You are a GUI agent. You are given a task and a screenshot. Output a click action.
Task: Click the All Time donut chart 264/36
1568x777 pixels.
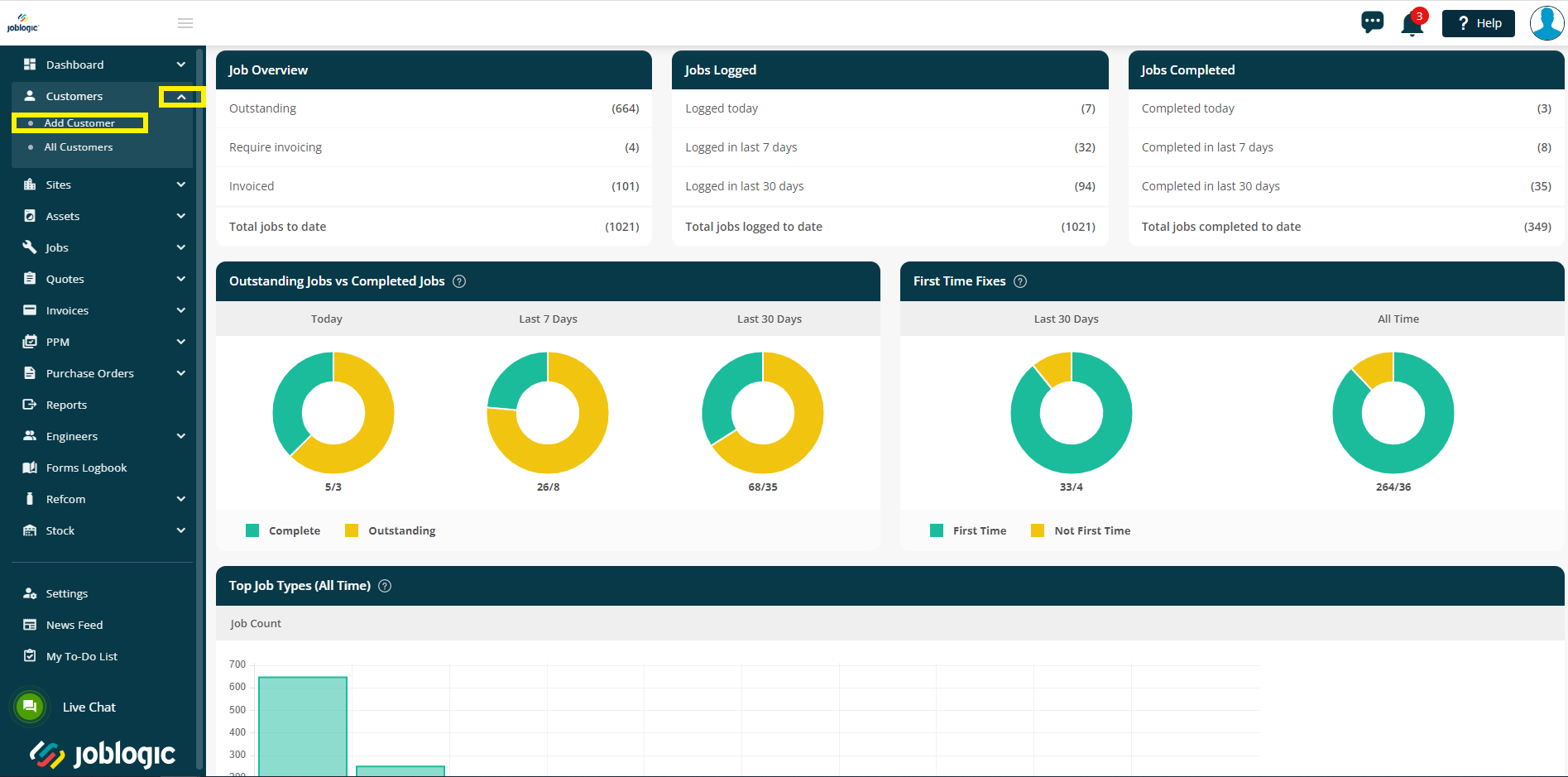click(1393, 413)
